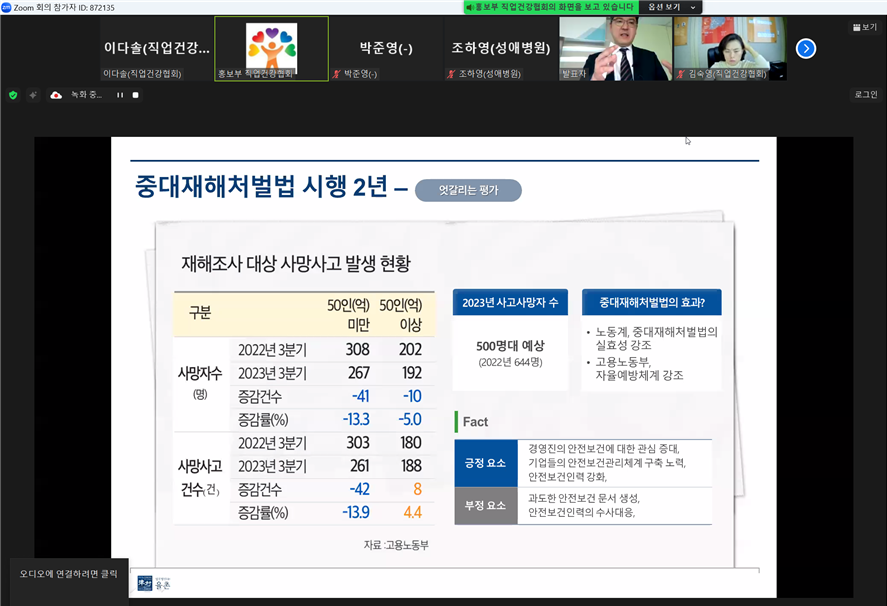Click 중대재해처벌법의 효과? header box
This screenshot has height=606, width=887.
click(x=652, y=303)
